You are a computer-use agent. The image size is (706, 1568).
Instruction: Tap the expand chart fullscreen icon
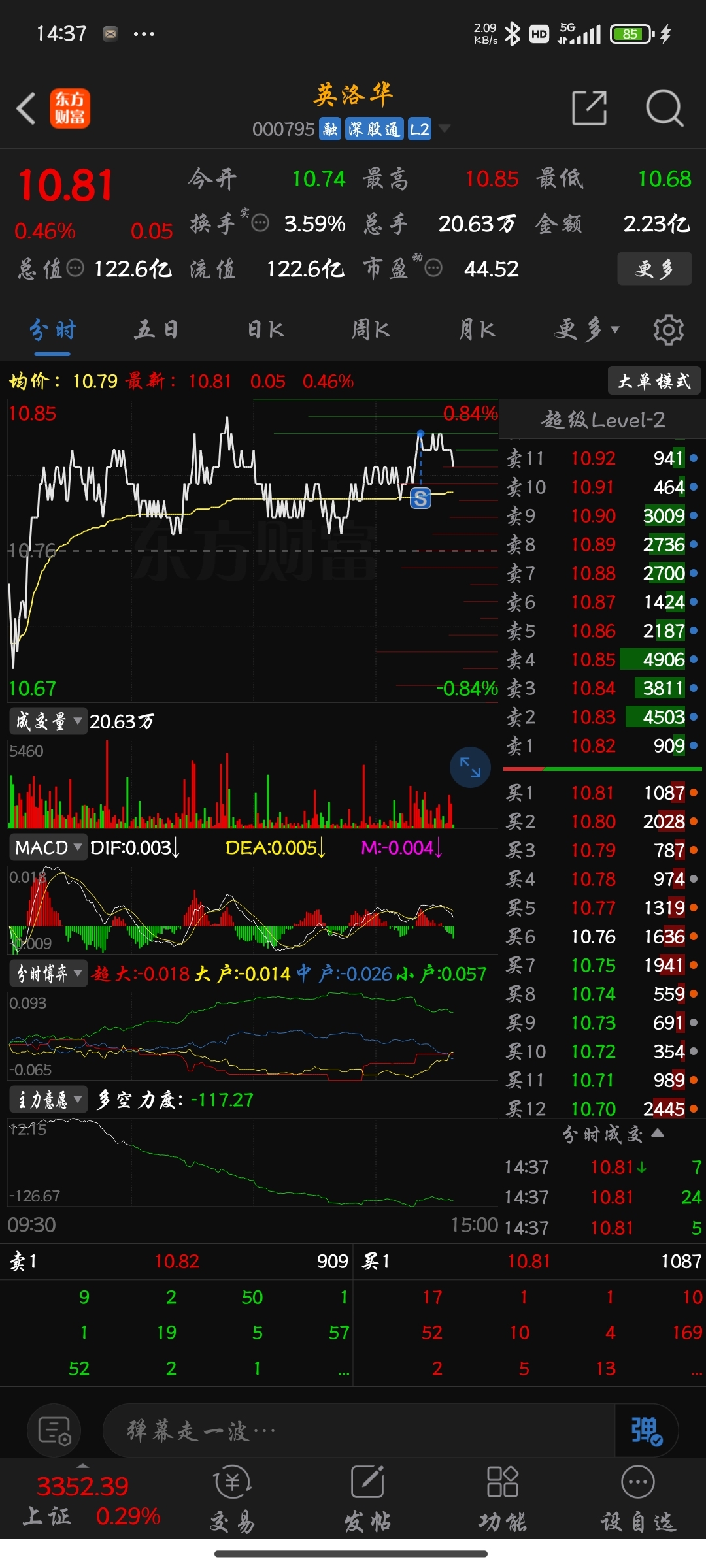(470, 767)
